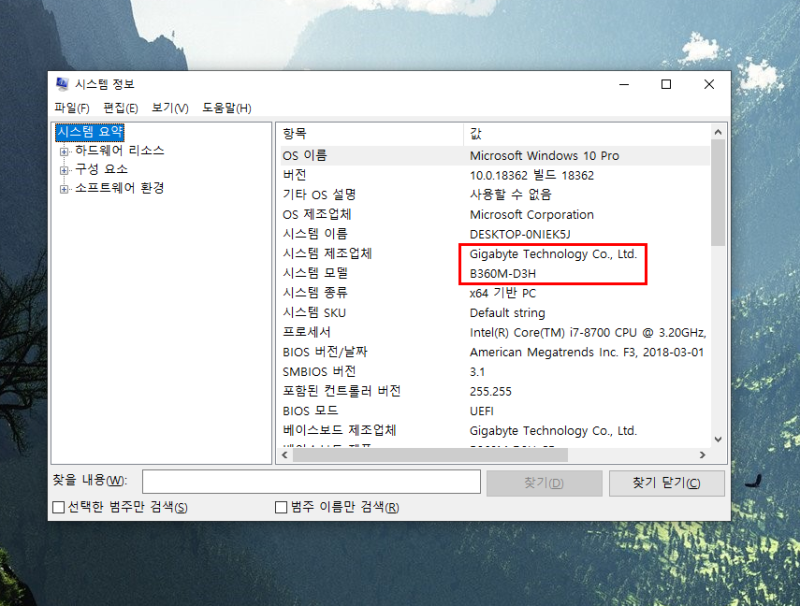Select the 베이스보드 제조업체 row label

coord(339,431)
